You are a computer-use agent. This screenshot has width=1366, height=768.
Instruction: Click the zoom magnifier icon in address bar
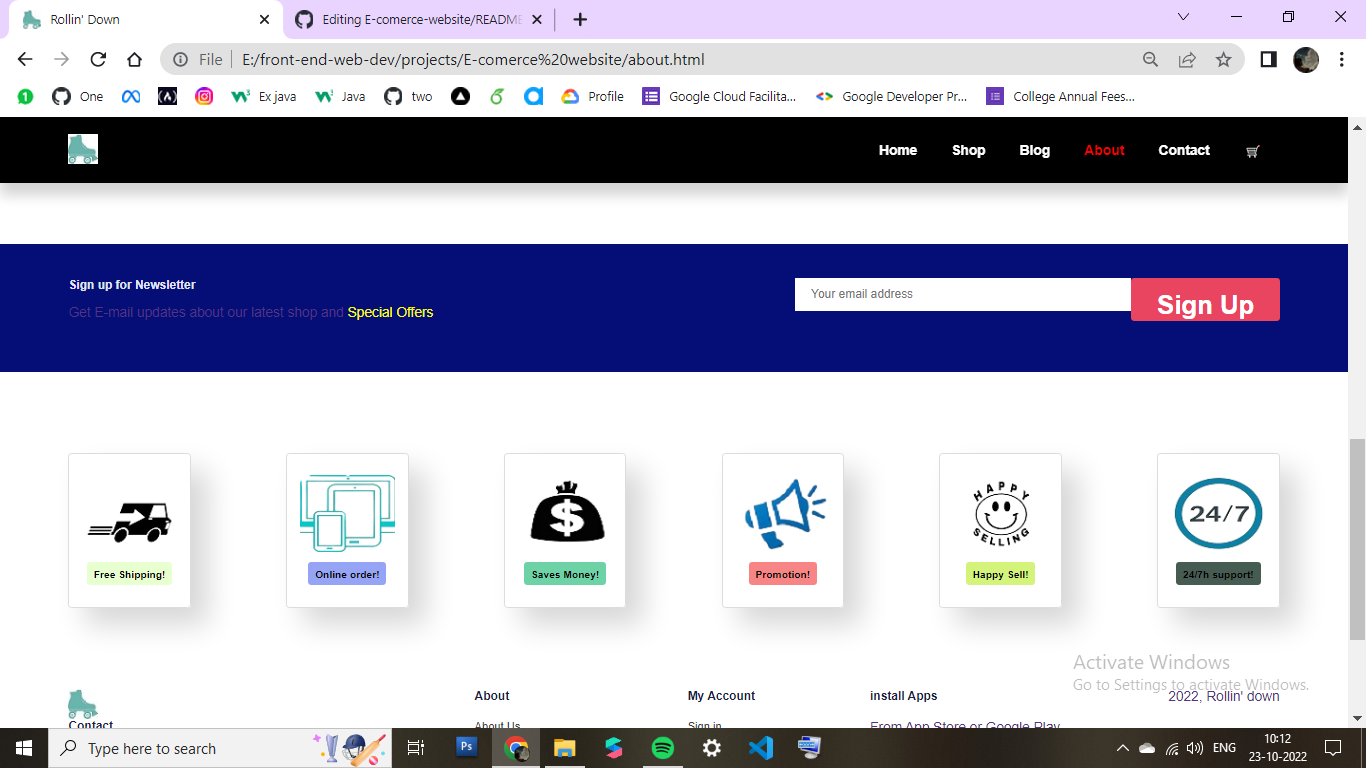tap(1151, 59)
